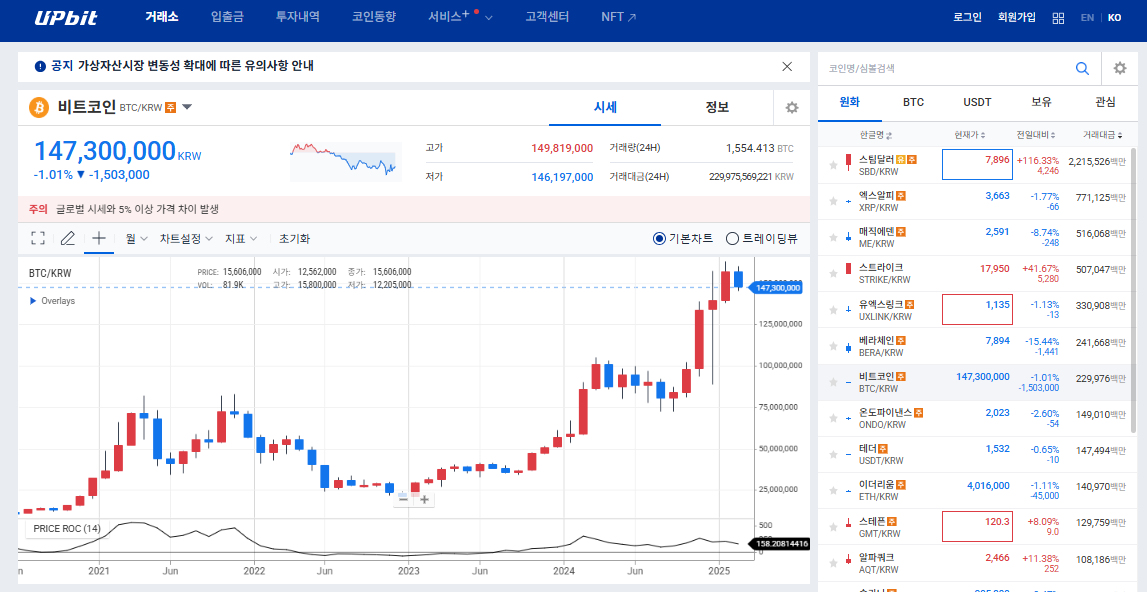
Task: Open the 월 interval dropdown
Action: click(x=136, y=239)
